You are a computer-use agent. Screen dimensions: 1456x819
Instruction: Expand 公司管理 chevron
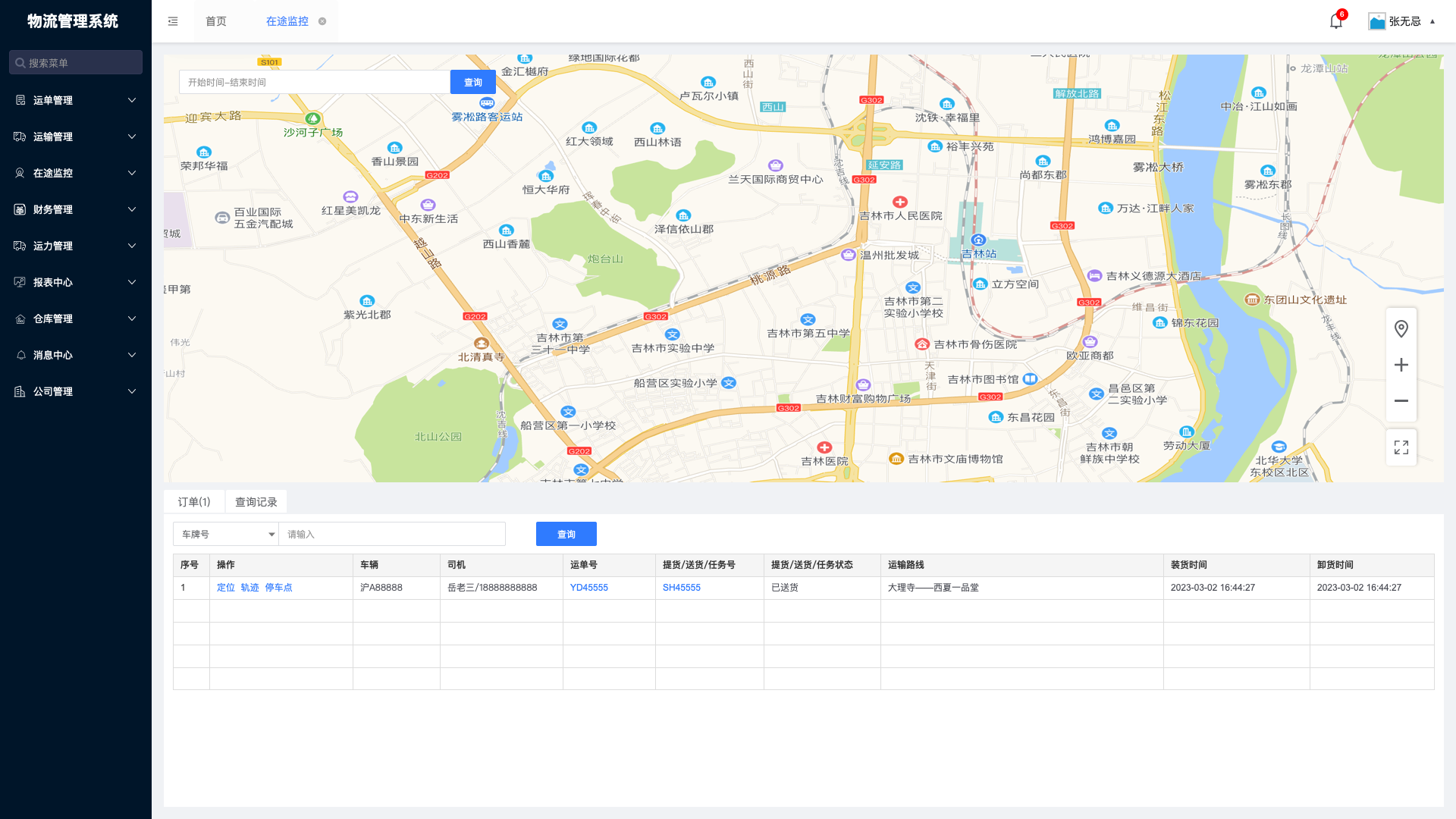click(132, 391)
